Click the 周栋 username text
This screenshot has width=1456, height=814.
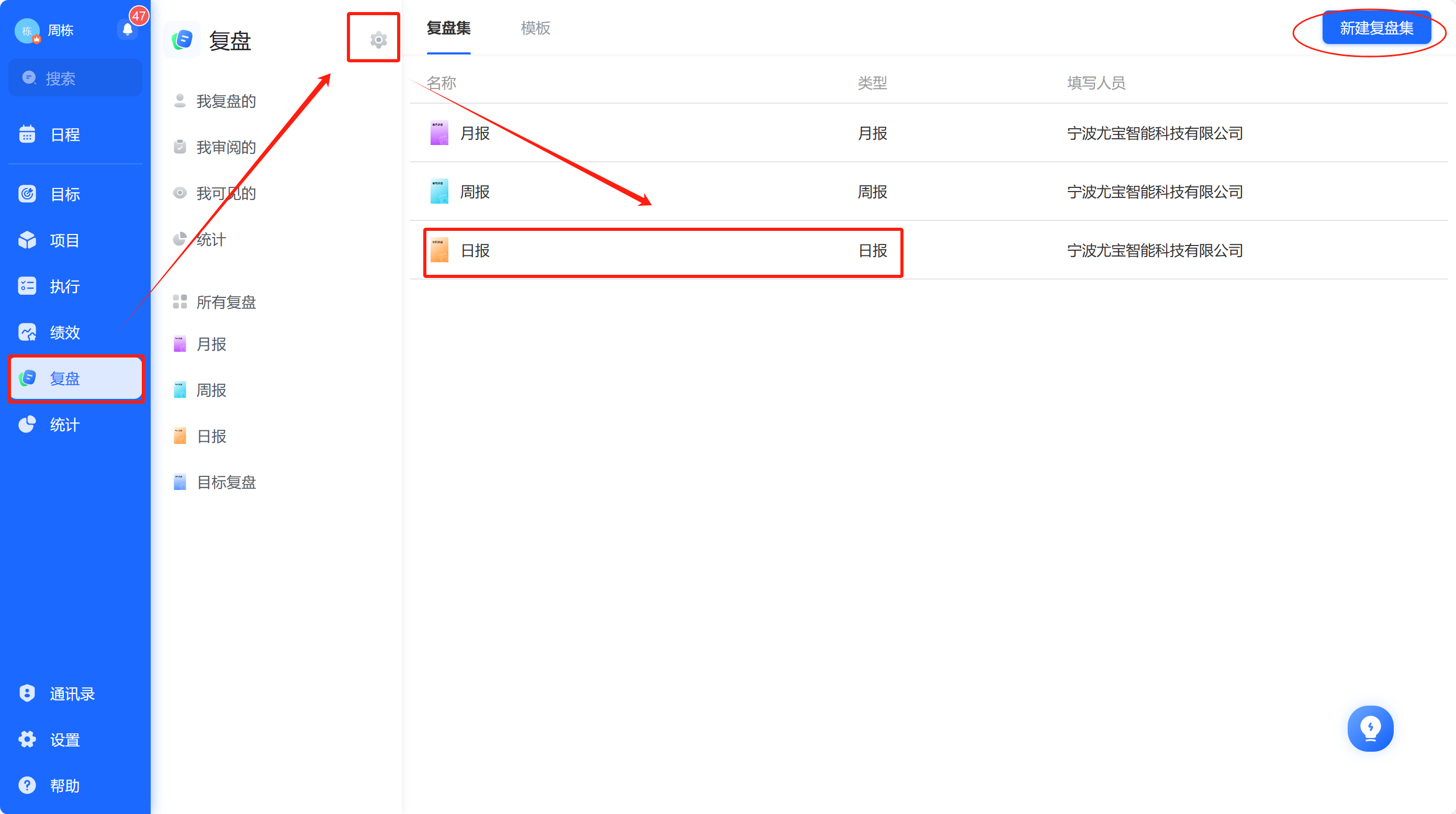pos(61,30)
